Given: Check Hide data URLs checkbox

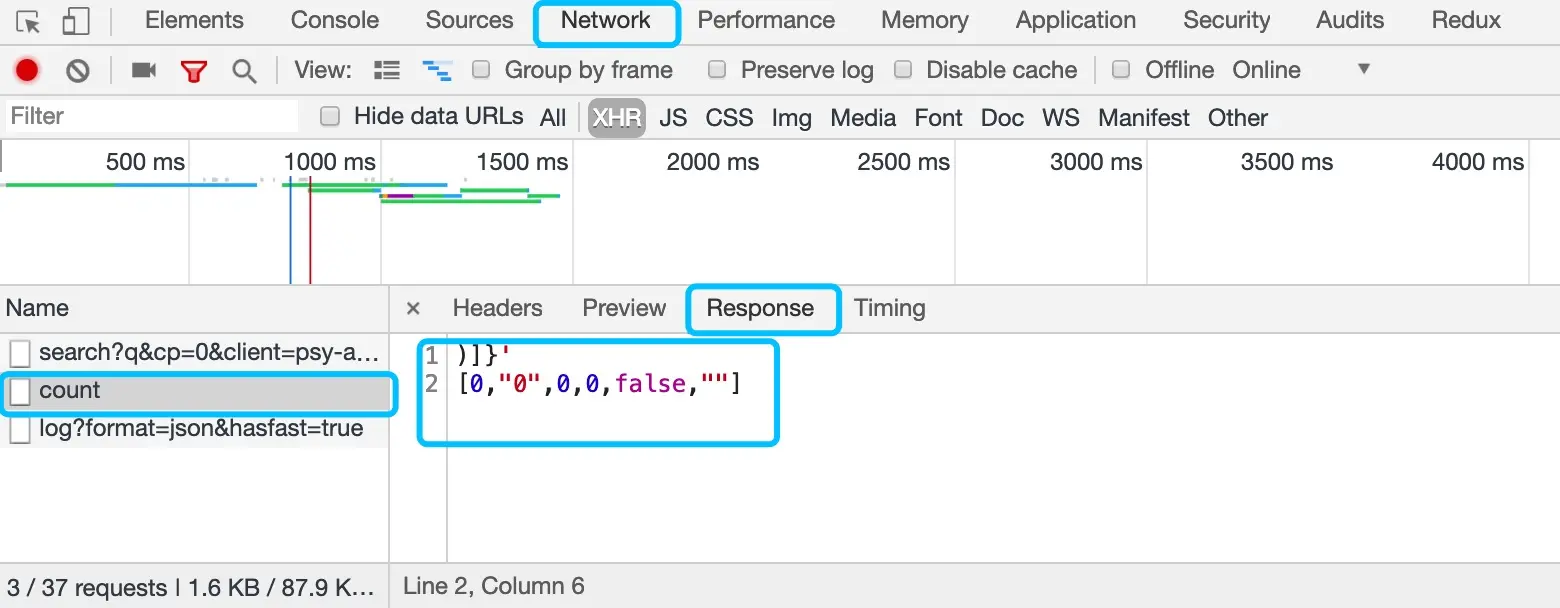Looking at the screenshot, I should (x=330, y=116).
